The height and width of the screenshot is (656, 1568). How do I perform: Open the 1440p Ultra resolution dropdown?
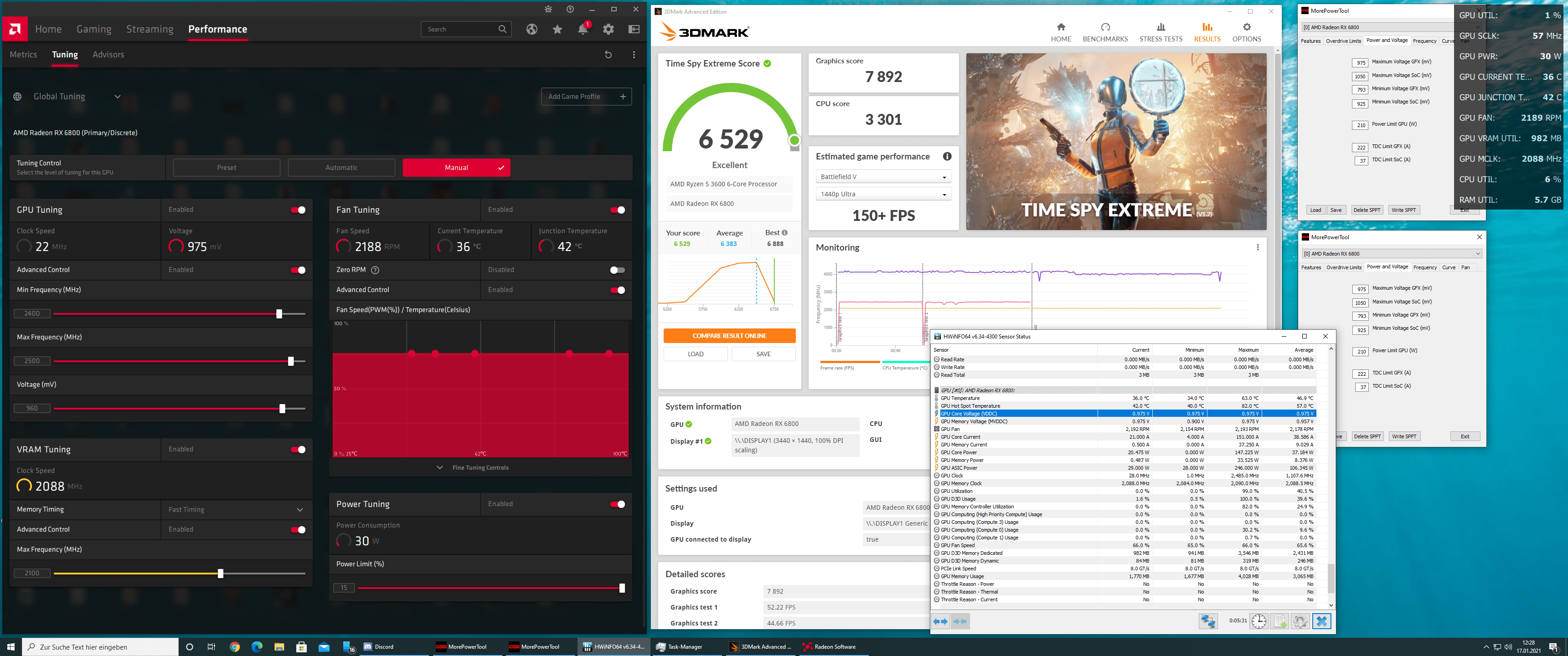pyautogui.click(x=883, y=194)
